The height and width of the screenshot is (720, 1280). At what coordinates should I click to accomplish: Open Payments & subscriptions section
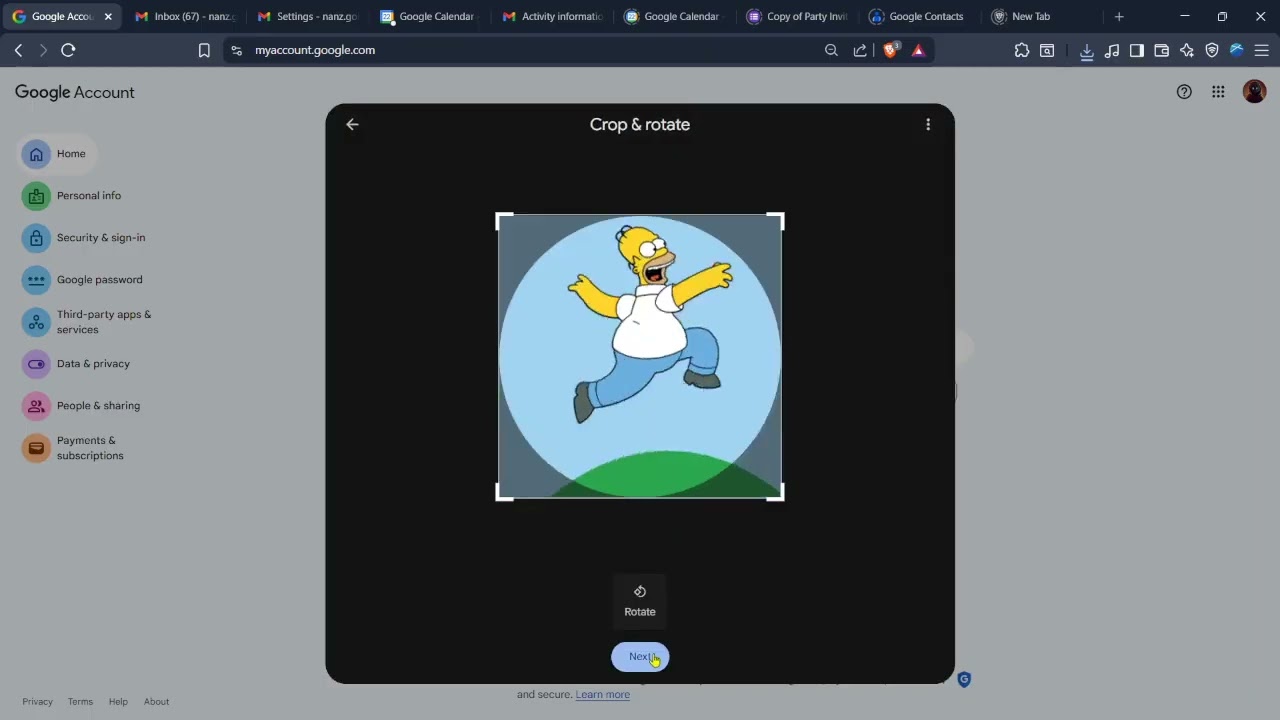[74, 448]
